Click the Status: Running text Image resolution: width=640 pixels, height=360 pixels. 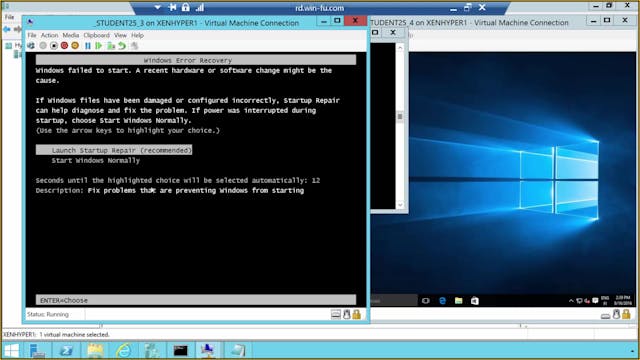48,314
